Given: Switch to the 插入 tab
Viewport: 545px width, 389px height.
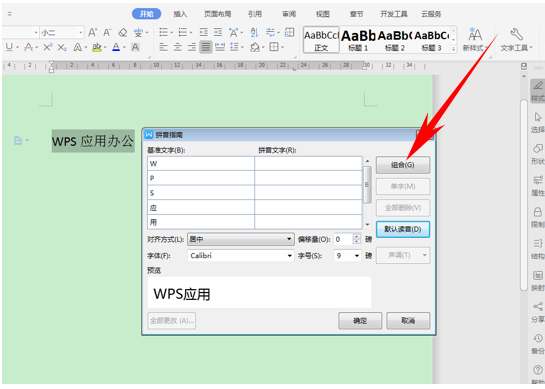Looking at the screenshot, I should click(x=180, y=14).
